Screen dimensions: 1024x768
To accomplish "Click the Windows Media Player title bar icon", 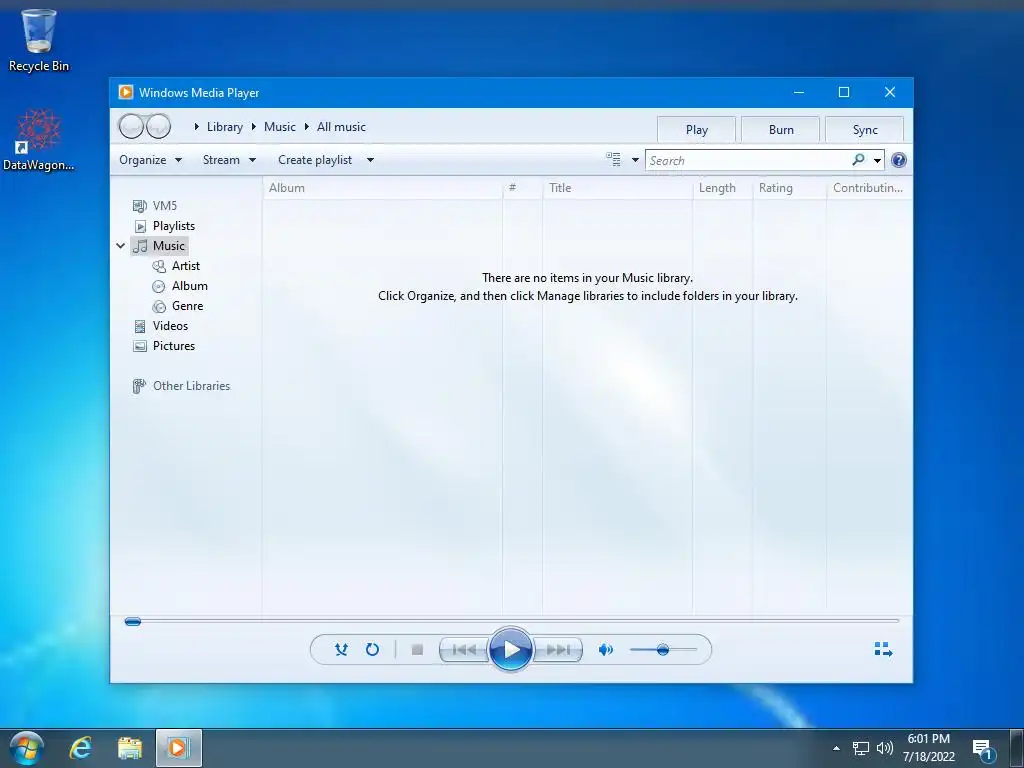I will (125, 93).
